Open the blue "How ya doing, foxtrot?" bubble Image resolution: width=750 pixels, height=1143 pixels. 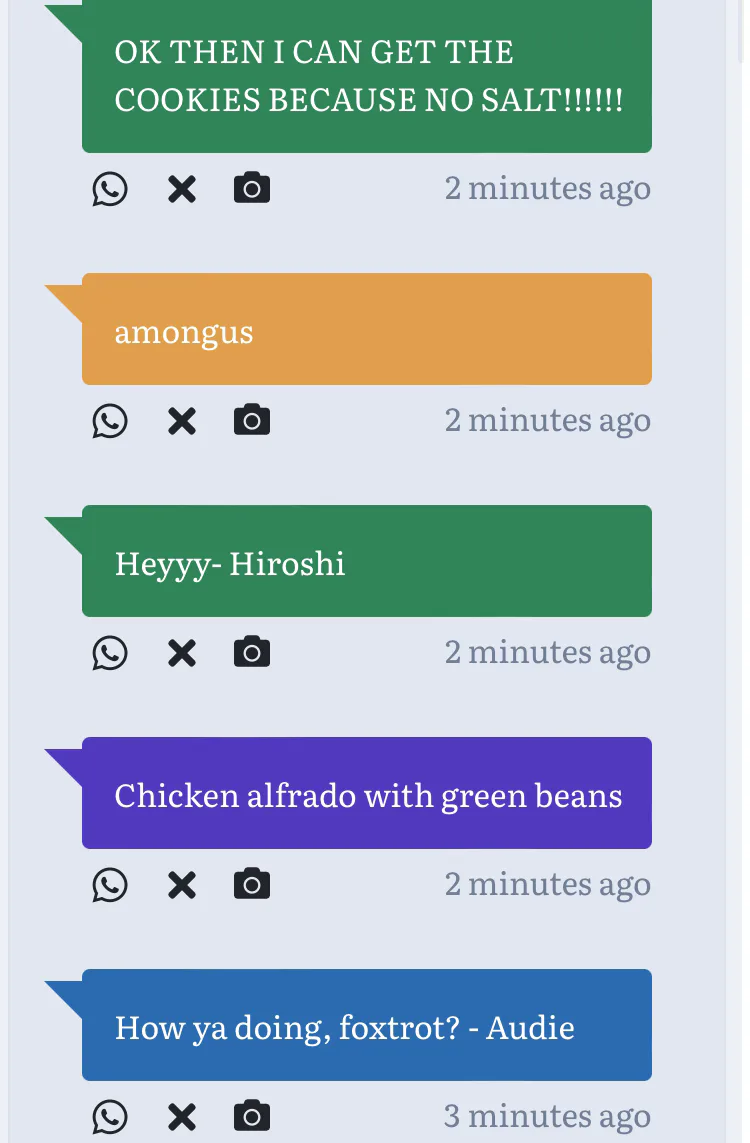tap(366, 1025)
